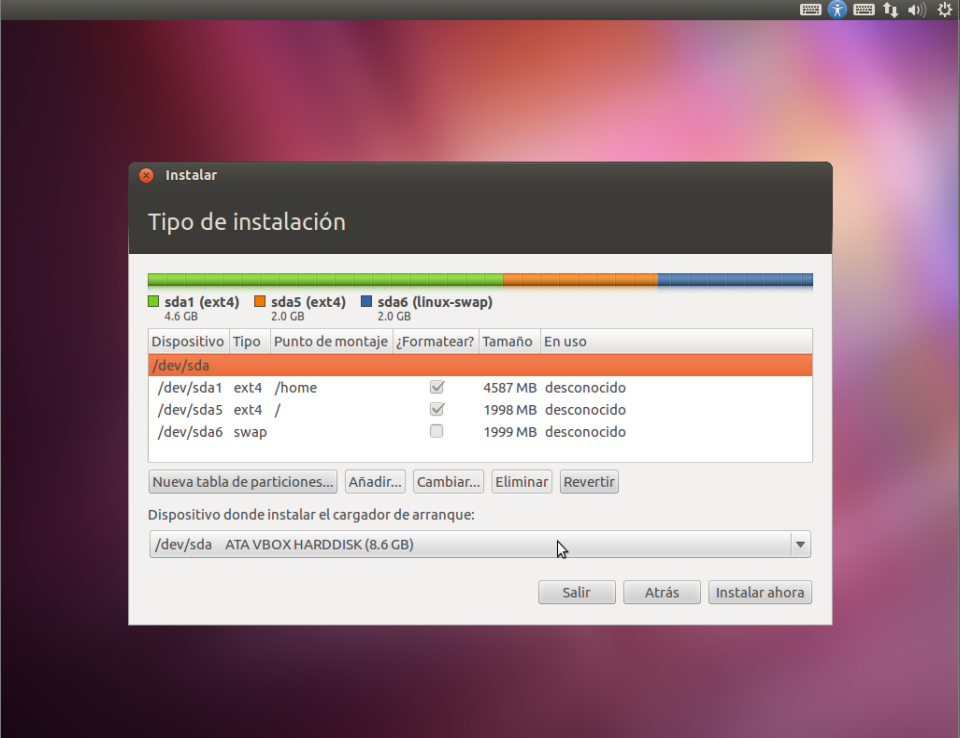Open the power cog session menu
Viewport: 960px width, 738px height.
(x=944, y=10)
